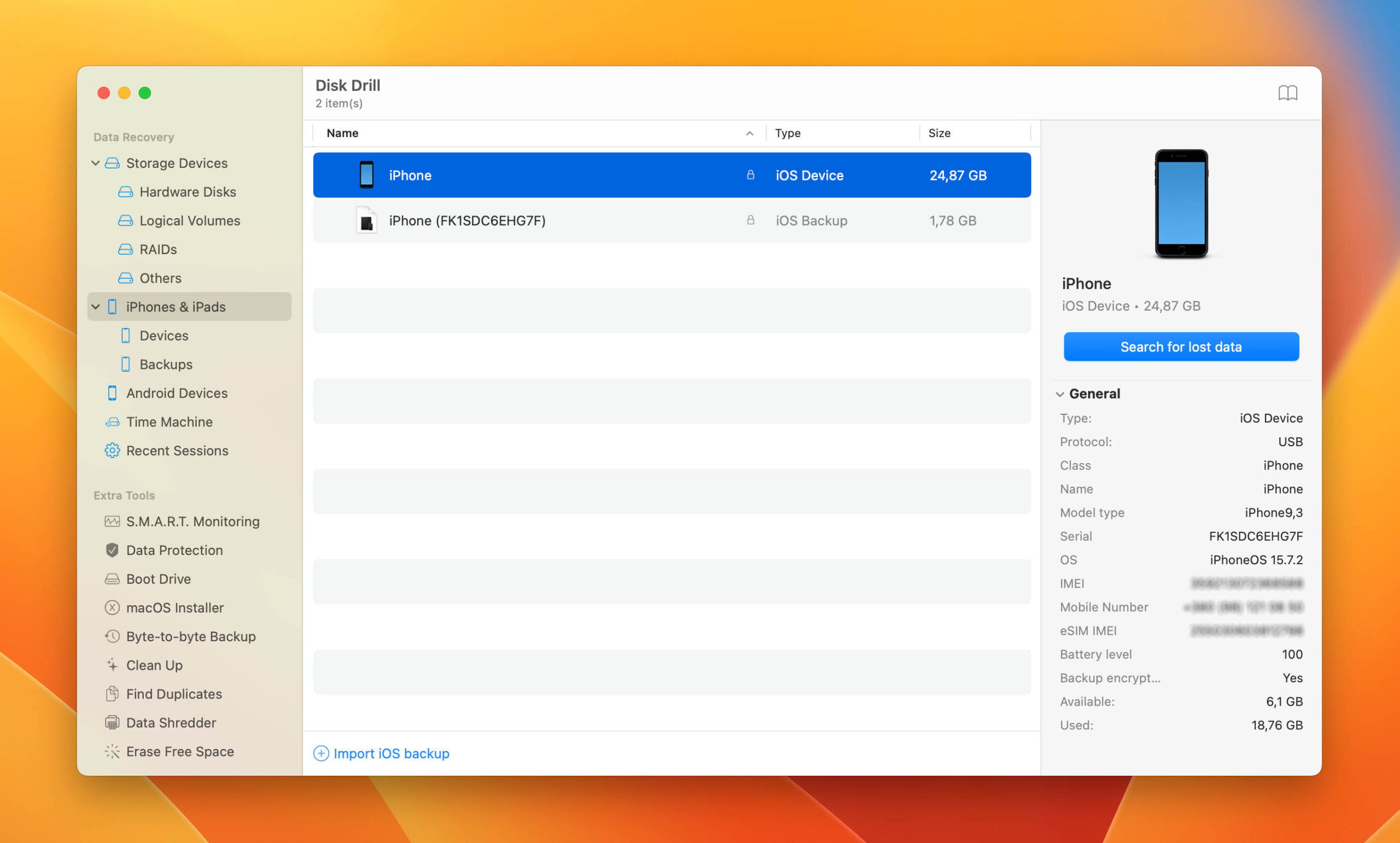Click the Search for lost data button
Image resolution: width=1400 pixels, height=843 pixels.
coord(1181,346)
